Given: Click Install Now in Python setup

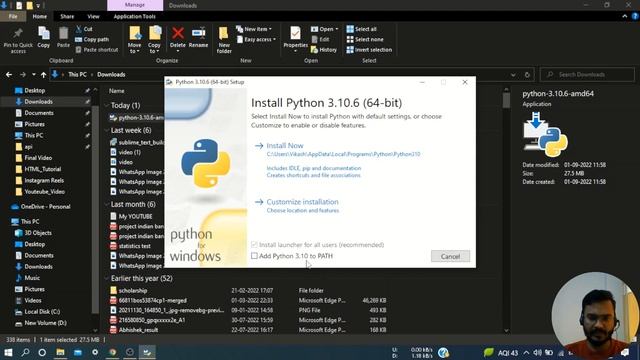Looking at the screenshot, I should tap(285, 146).
